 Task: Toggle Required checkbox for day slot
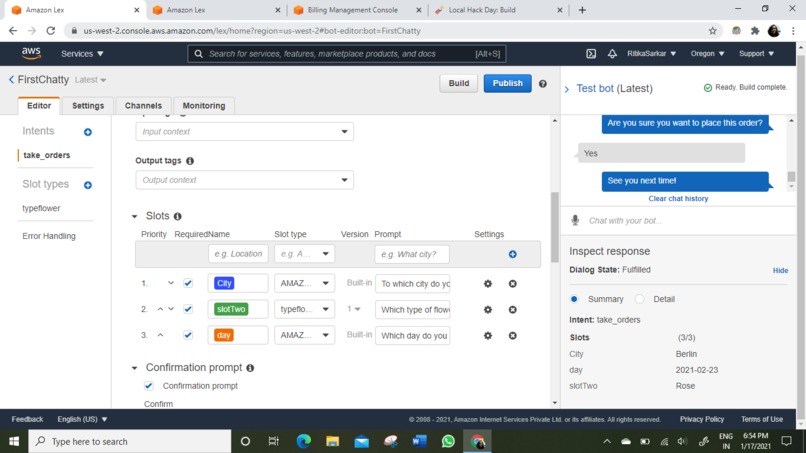coord(188,335)
